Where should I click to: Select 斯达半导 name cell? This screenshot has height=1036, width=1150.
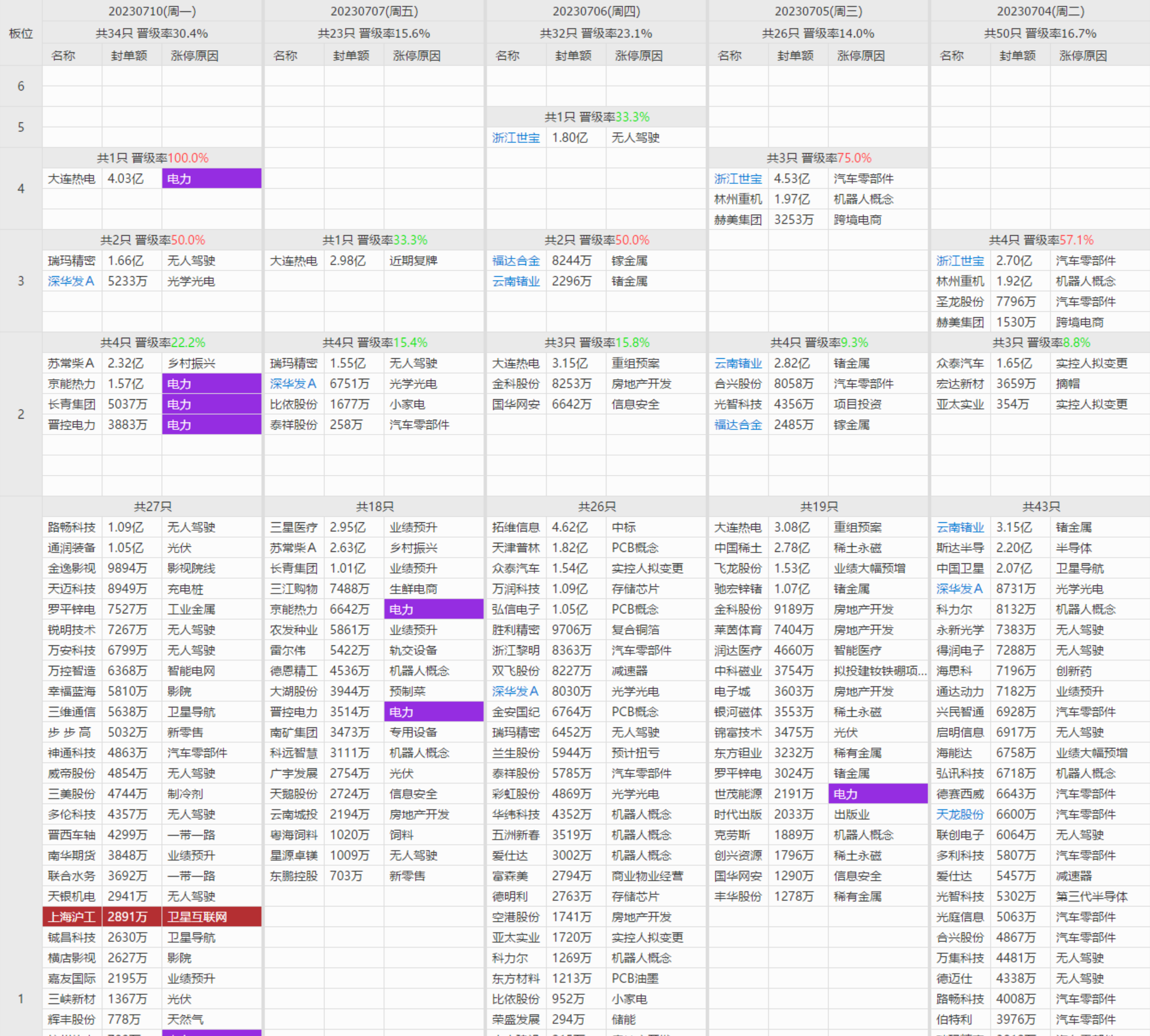tap(960, 548)
